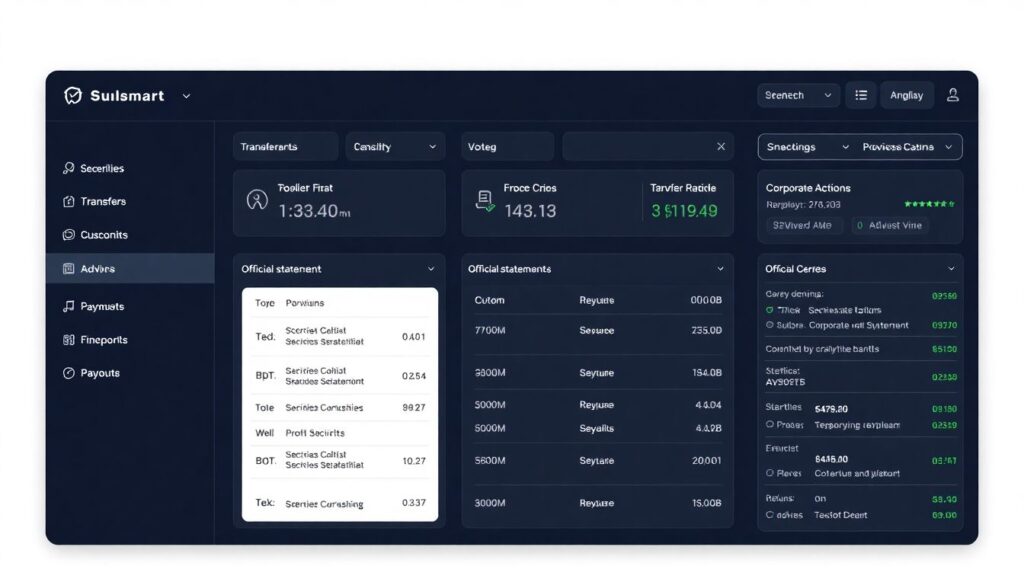Click the green star rating
The image size is (1024, 585).
[929, 204]
